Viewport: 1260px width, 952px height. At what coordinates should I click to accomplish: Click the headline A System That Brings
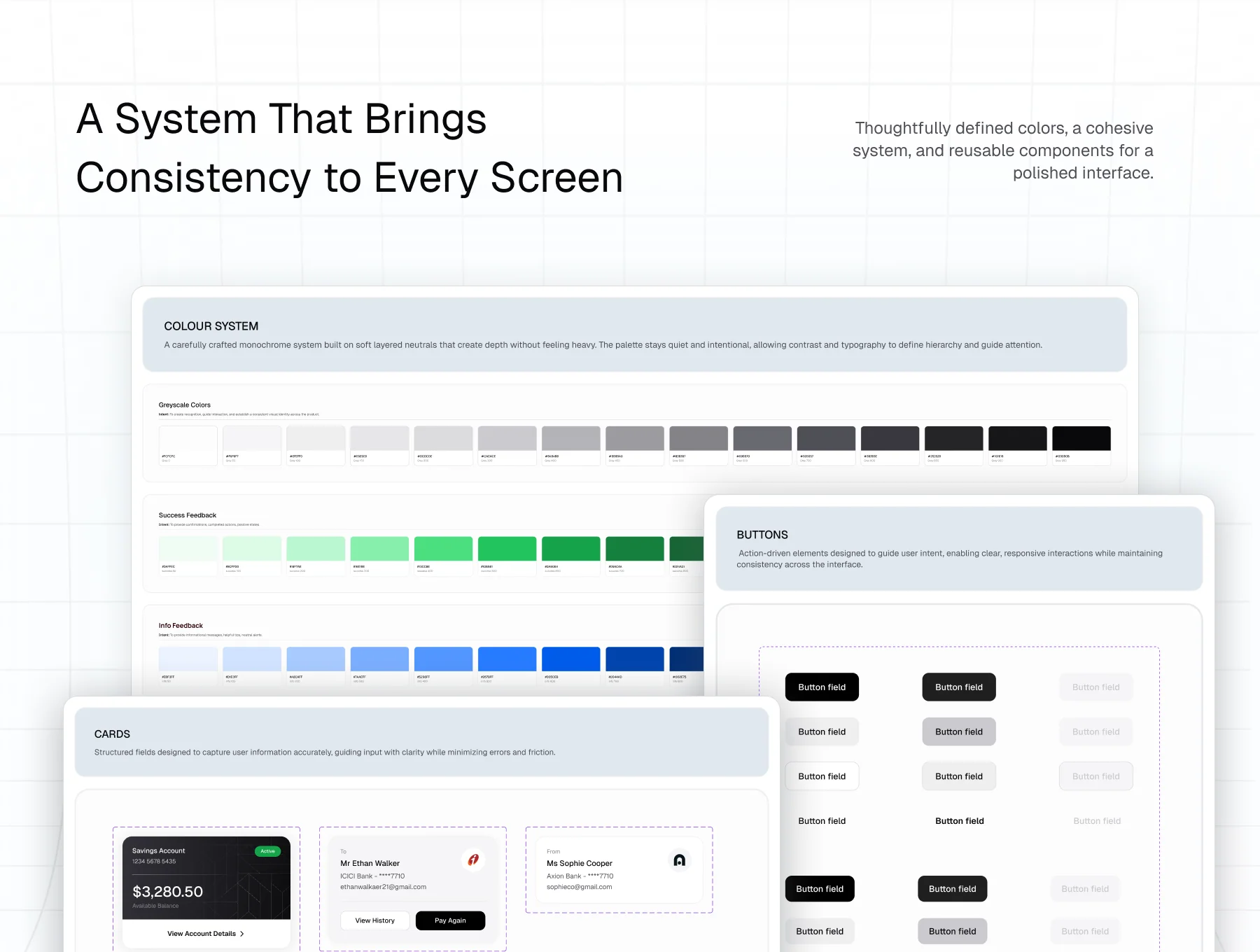pyautogui.click(x=281, y=118)
